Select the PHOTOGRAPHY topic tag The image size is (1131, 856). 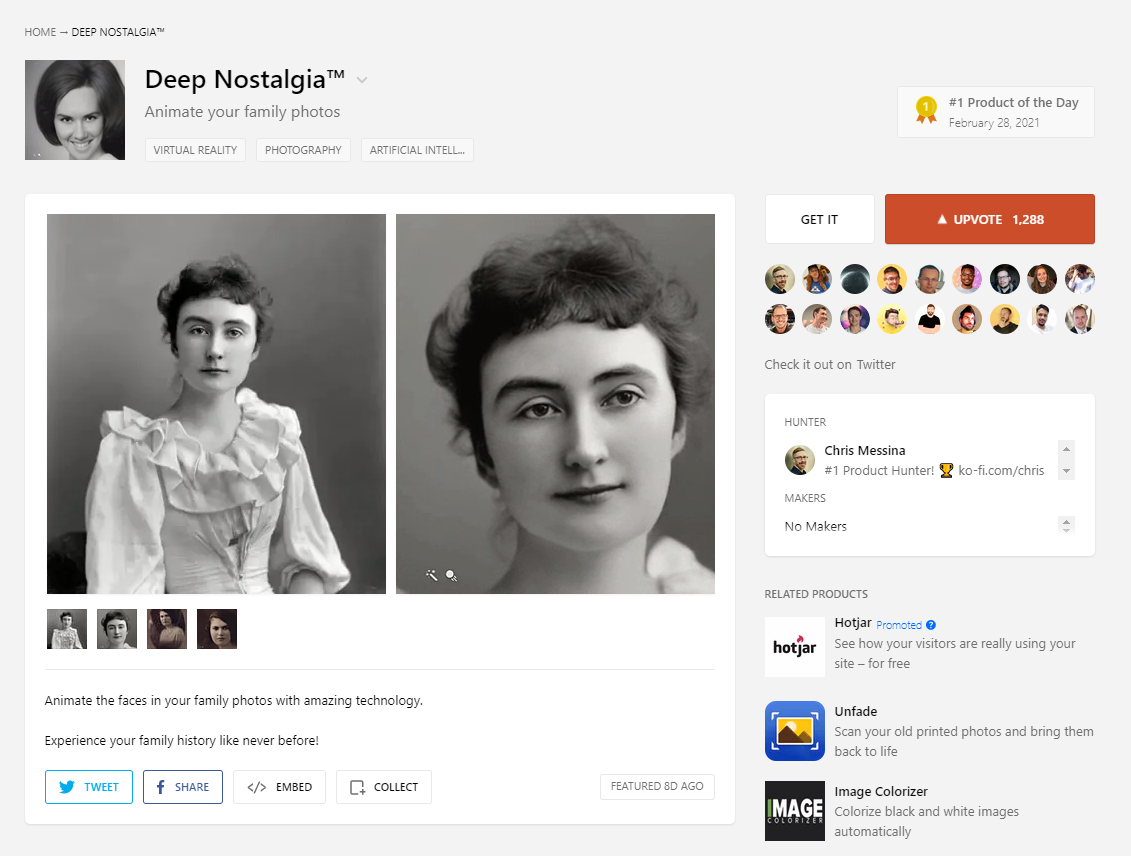click(303, 150)
